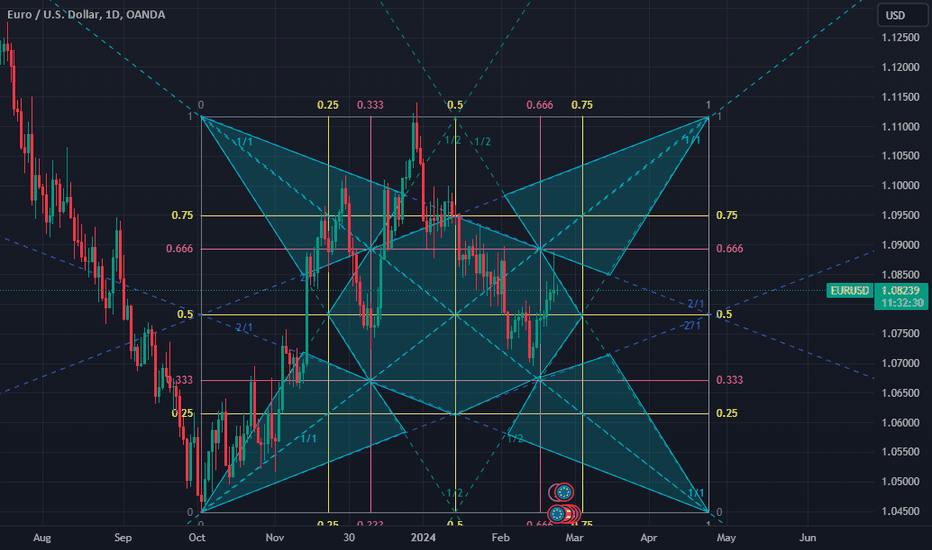Click the 1.12500 price scale label
The width and height of the screenshot is (932, 550).
[x=900, y=37]
